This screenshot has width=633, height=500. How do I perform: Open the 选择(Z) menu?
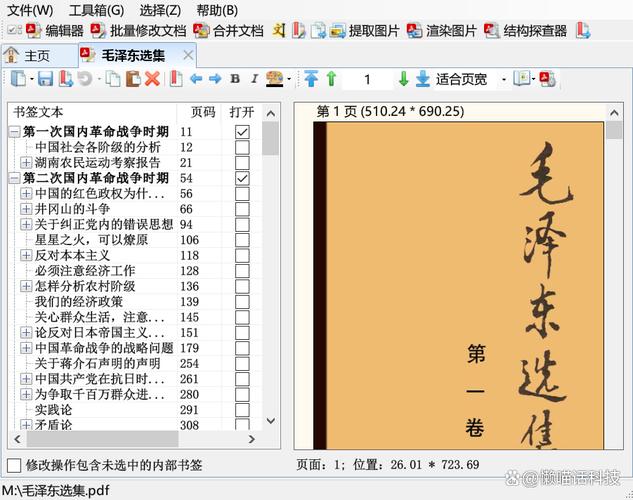[x=160, y=10]
